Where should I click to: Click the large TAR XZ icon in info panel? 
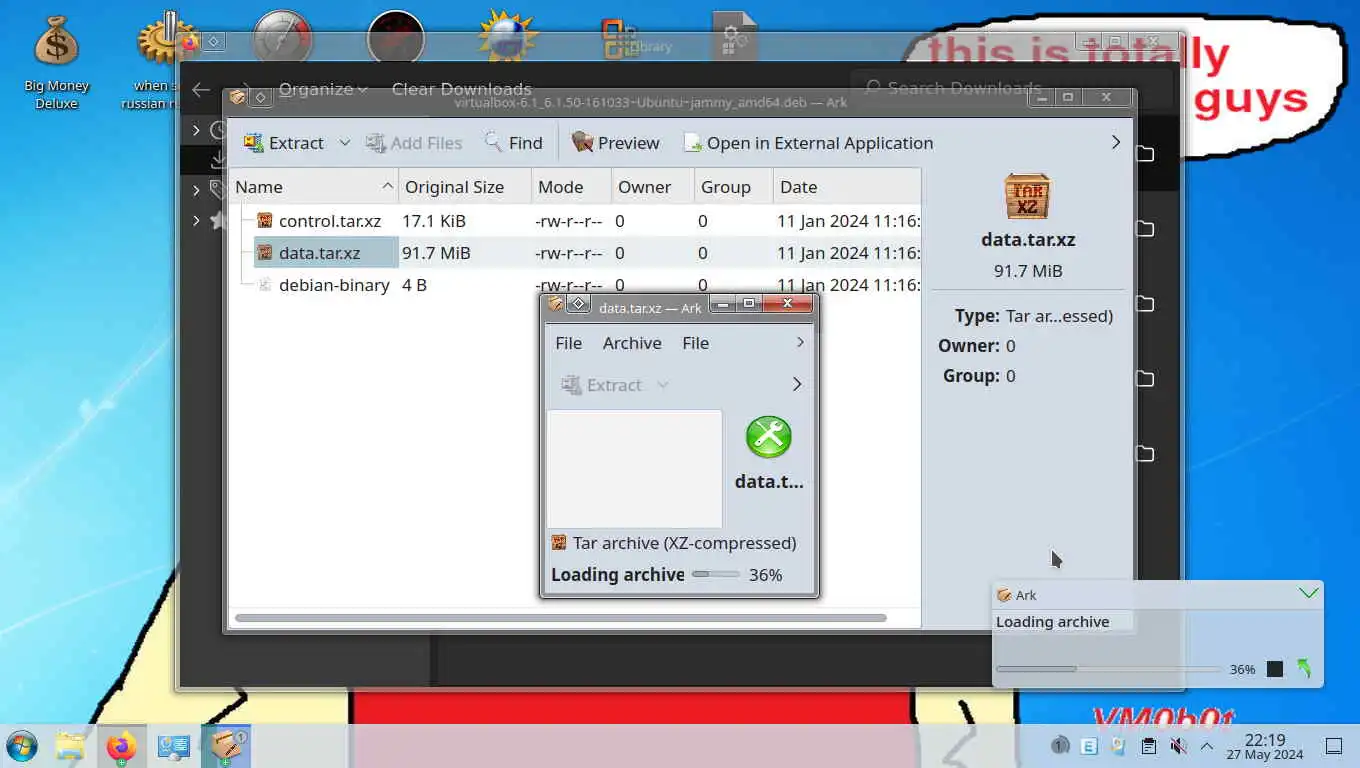pyautogui.click(x=1027, y=196)
